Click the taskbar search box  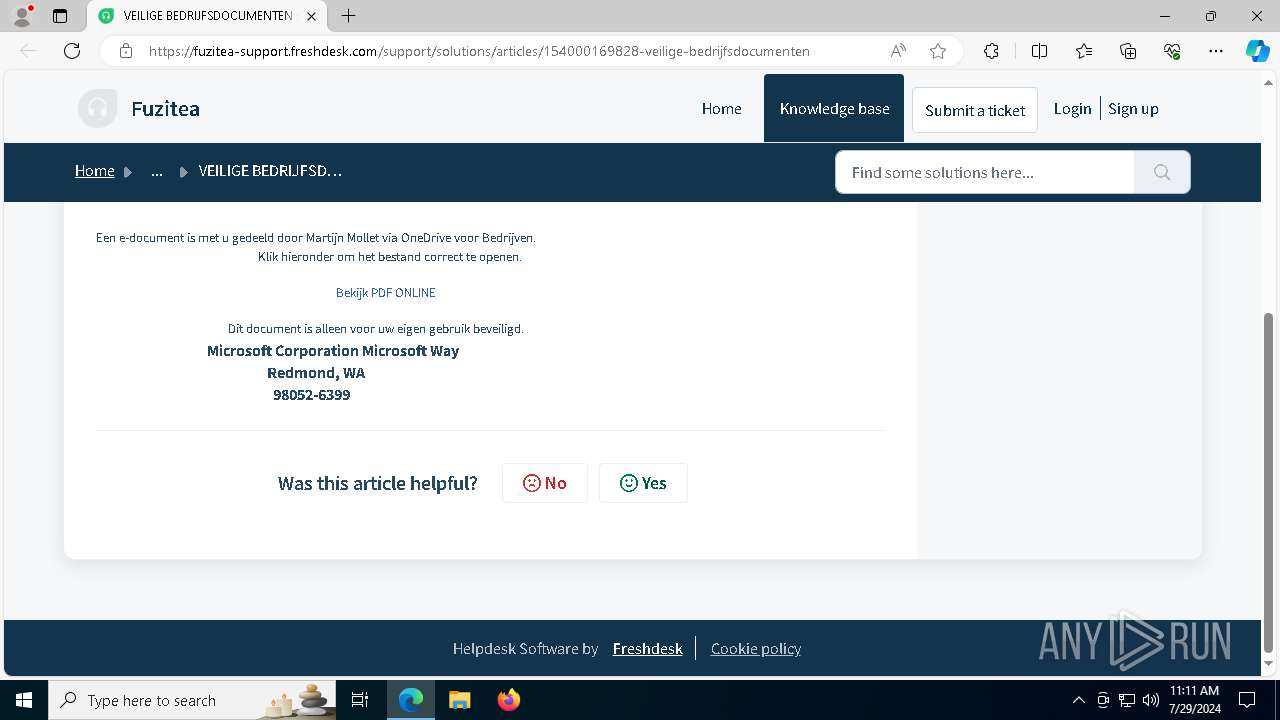pyautogui.click(x=192, y=700)
